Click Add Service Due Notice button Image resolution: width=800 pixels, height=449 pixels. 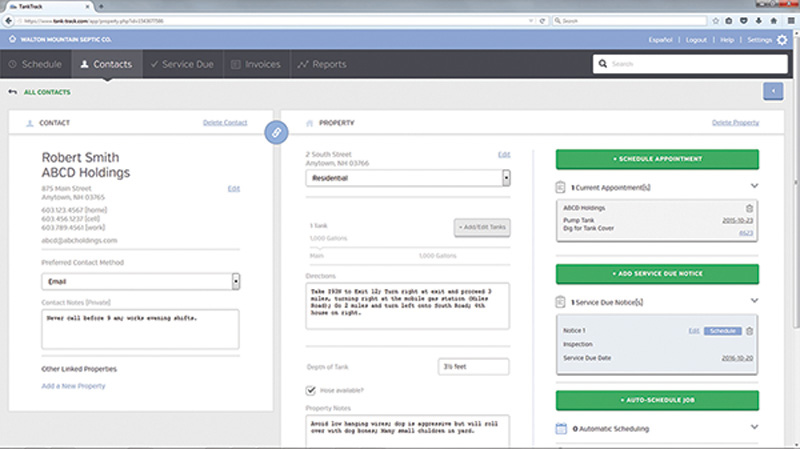pyautogui.click(x=657, y=274)
